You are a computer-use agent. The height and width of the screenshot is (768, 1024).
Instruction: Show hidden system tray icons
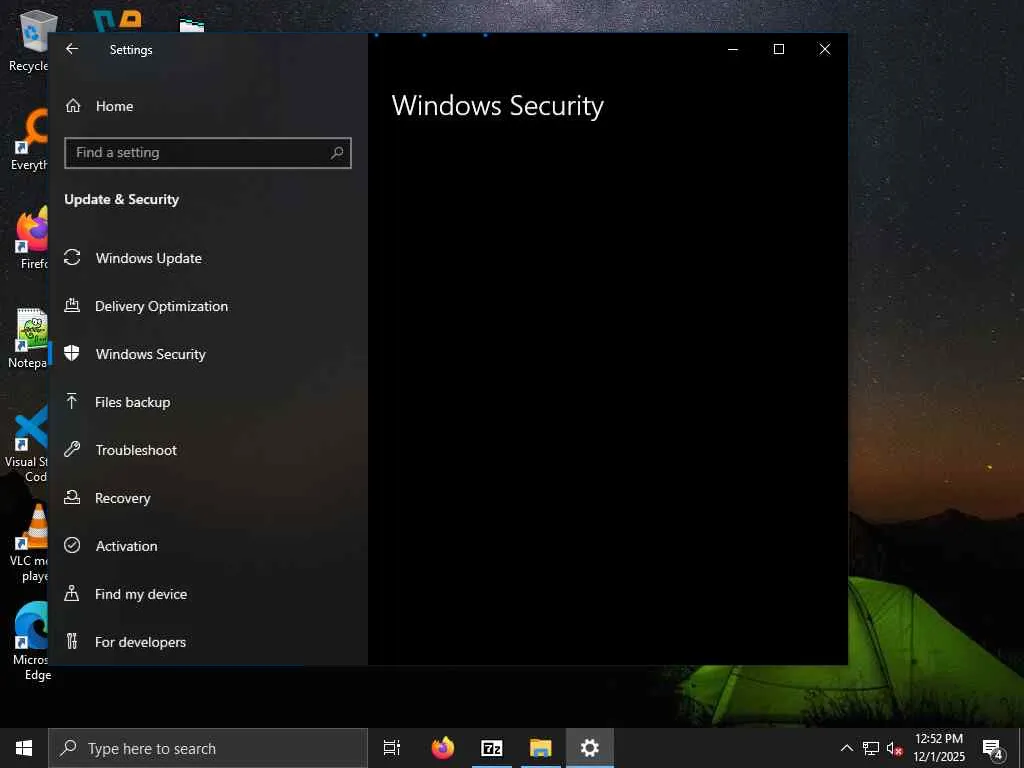pos(846,748)
